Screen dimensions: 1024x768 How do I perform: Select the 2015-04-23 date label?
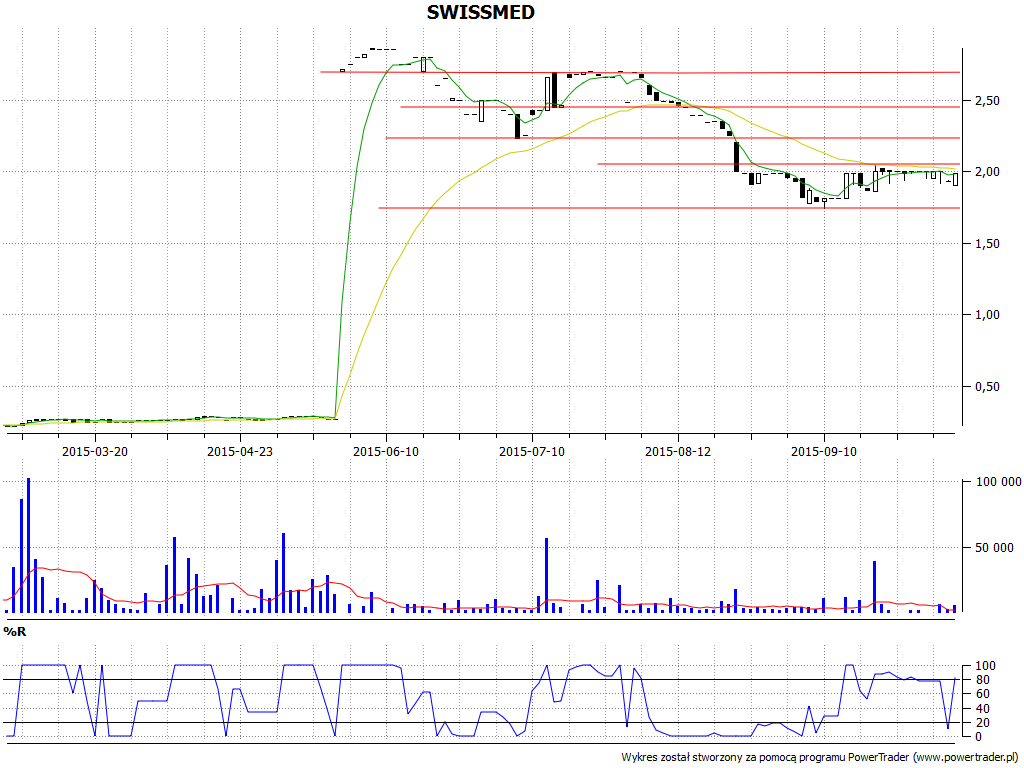tap(240, 451)
